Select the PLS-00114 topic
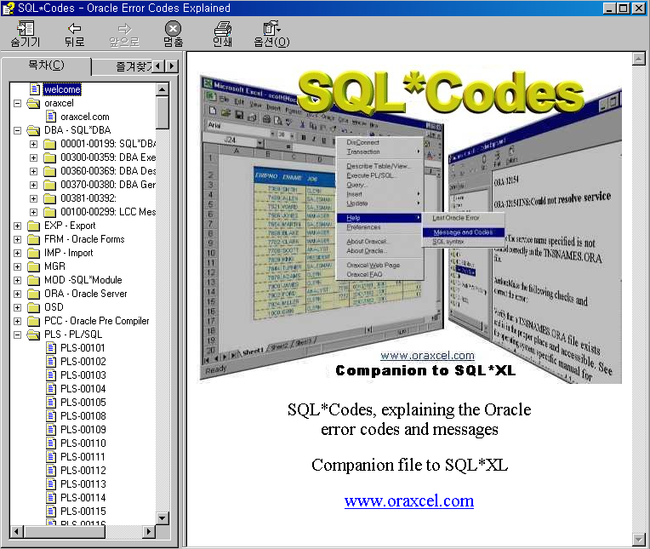 [x=83, y=498]
